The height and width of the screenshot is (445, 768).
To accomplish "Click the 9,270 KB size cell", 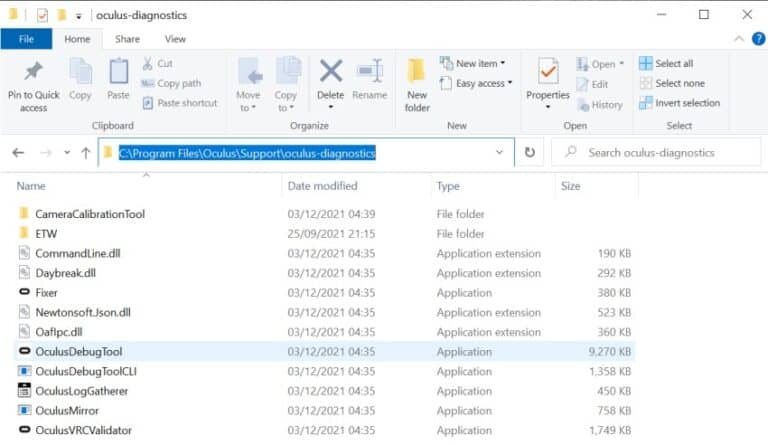I will [x=609, y=351].
